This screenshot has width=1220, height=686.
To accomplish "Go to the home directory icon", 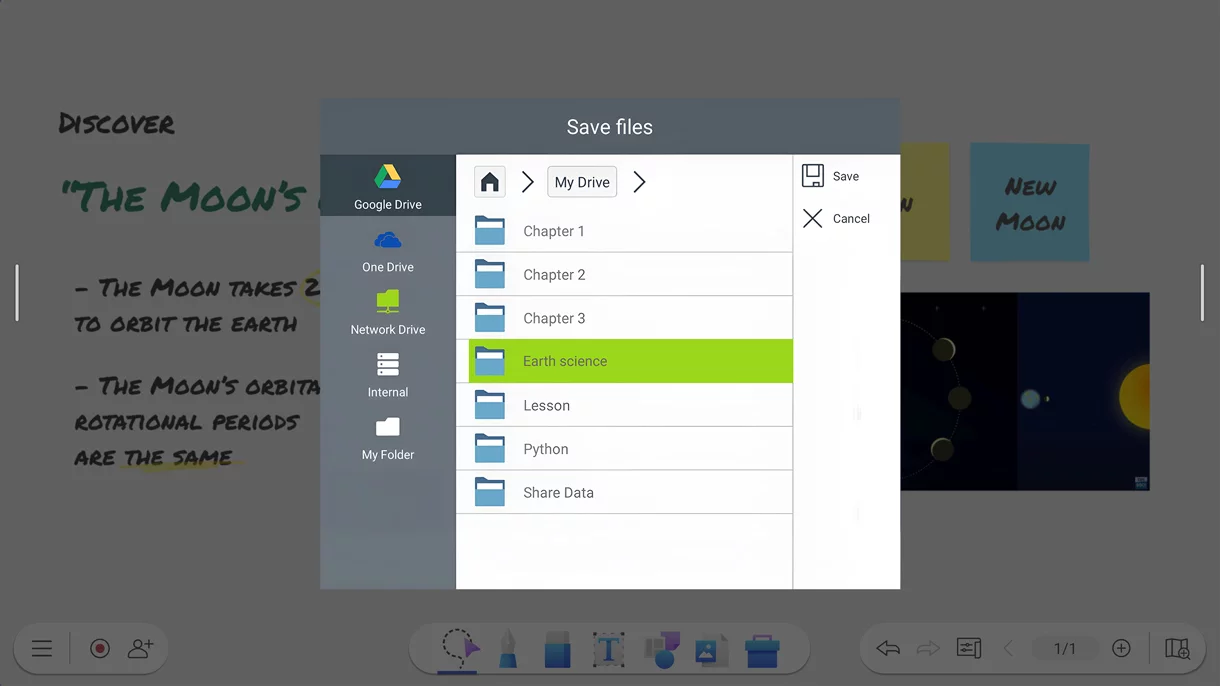I will click(489, 182).
